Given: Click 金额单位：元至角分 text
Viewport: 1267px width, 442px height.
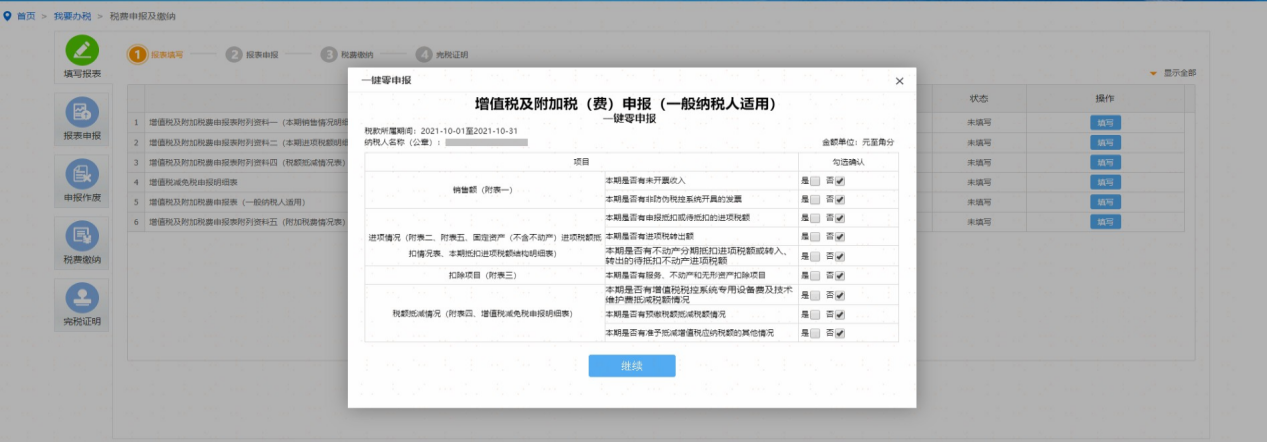Looking at the screenshot, I should click(x=857, y=143).
